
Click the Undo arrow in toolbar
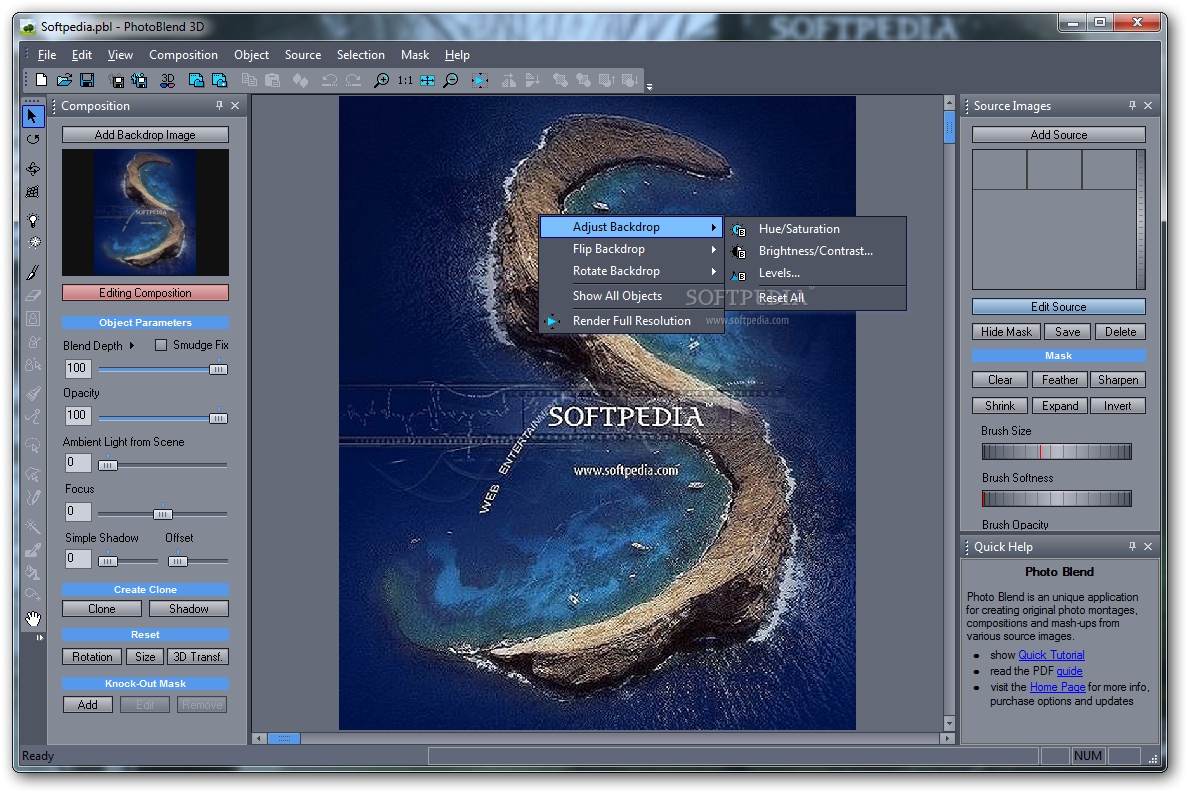point(330,80)
